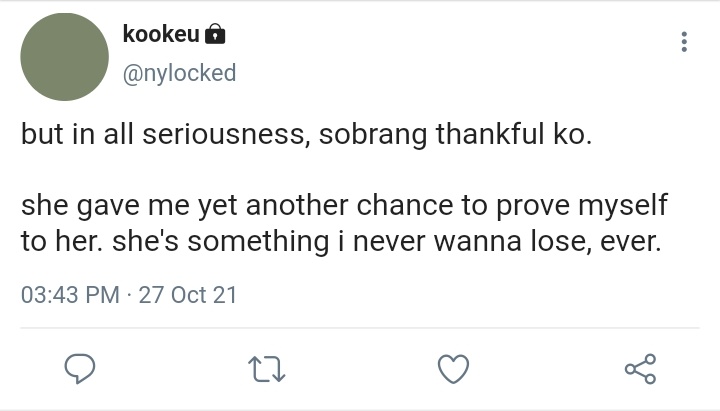Click the word "thankful" in the tweet
This screenshot has width=720, height=411.
click(490, 134)
